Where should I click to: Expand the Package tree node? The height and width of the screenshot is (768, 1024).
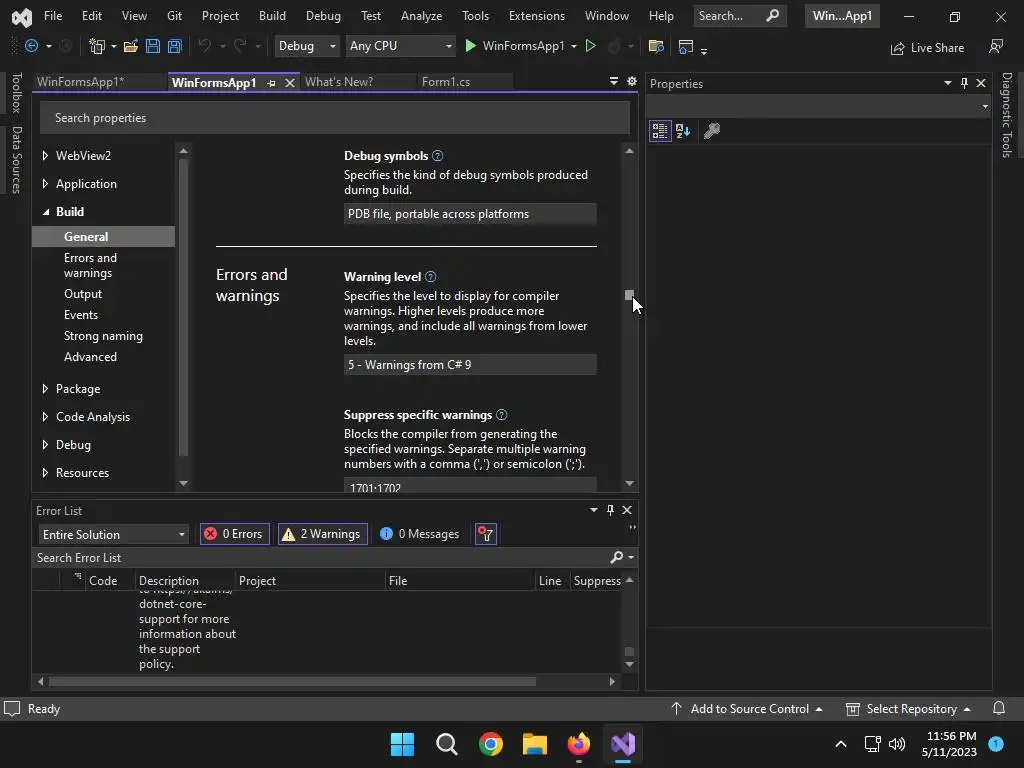click(45, 389)
